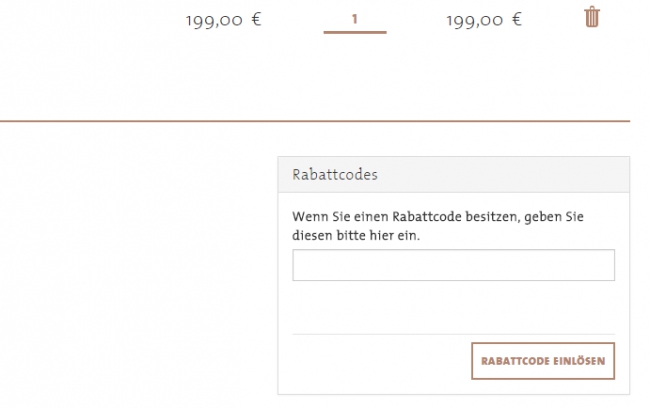This screenshot has height=408, width=650.
Task: Delete the 199,00 € product from cart
Action: tap(591, 17)
